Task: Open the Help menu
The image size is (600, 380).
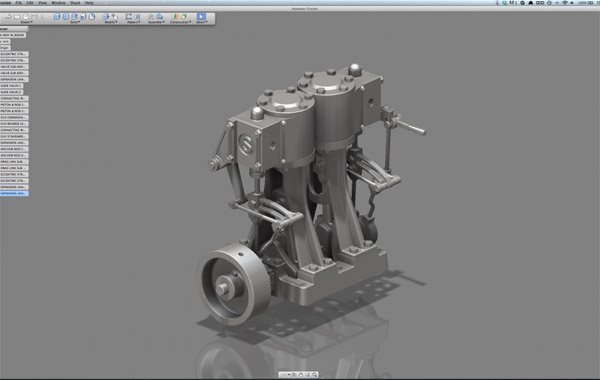Action: pyautogui.click(x=89, y=3)
